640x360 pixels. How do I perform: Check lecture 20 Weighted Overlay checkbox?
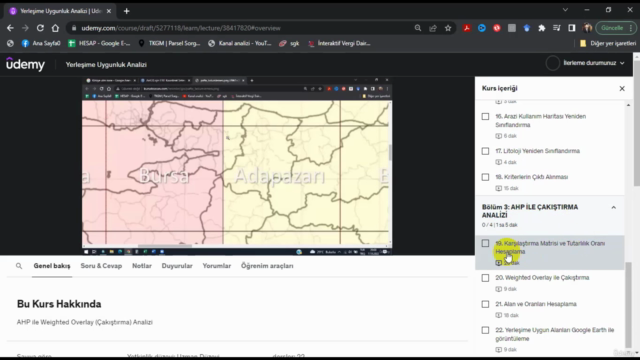[x=485, y=278]
